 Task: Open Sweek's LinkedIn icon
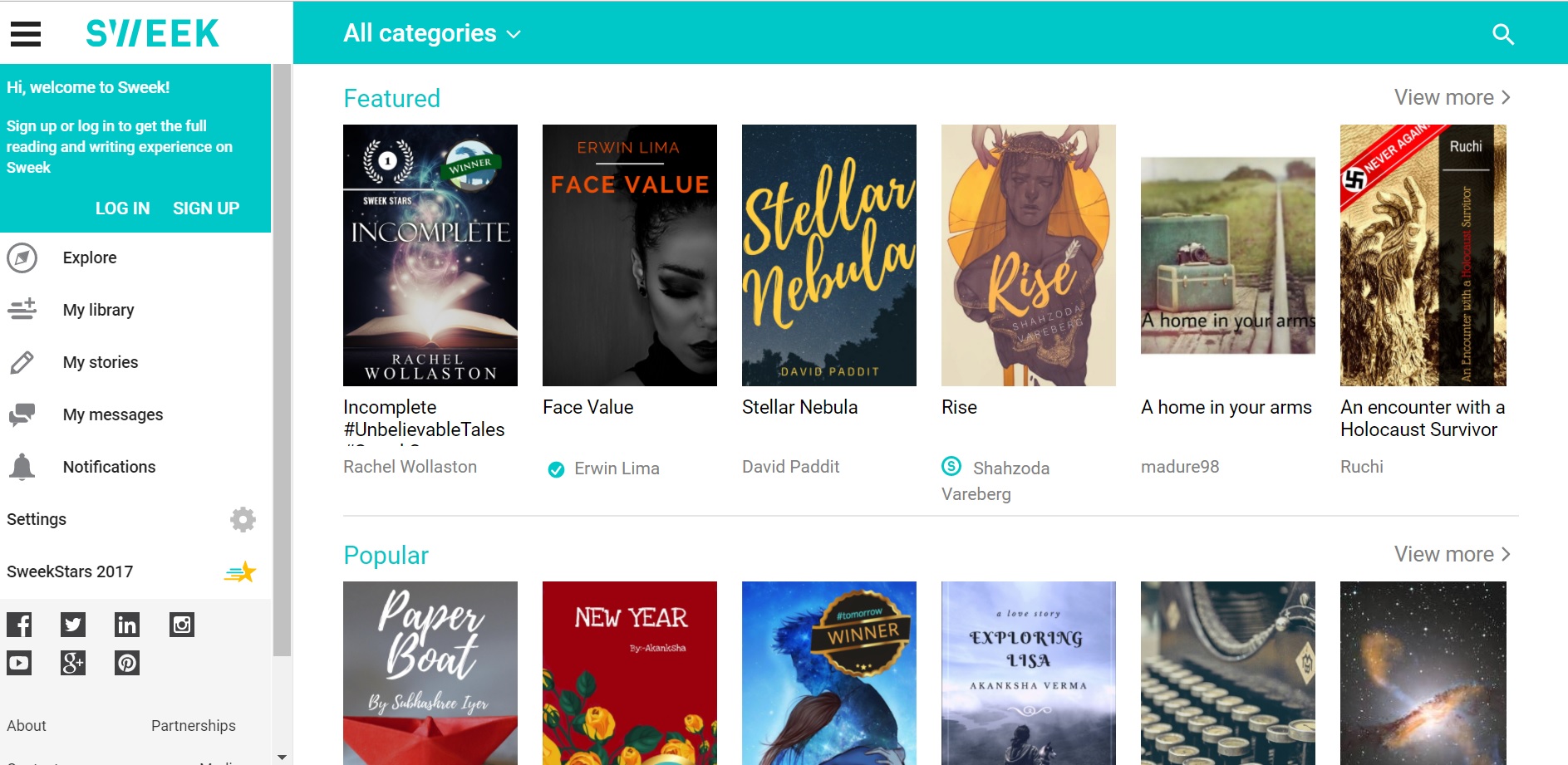coord(127,625)
